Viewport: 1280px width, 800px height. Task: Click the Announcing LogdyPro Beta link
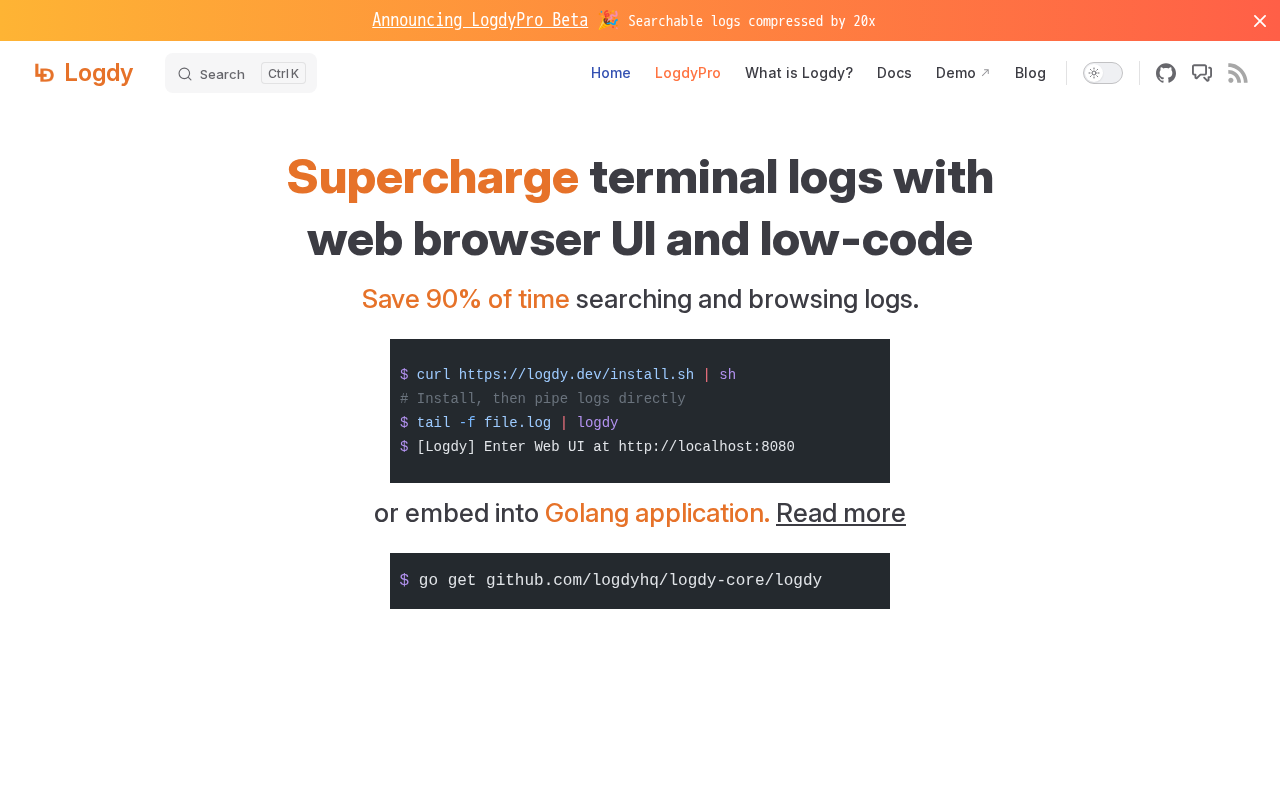480,20
